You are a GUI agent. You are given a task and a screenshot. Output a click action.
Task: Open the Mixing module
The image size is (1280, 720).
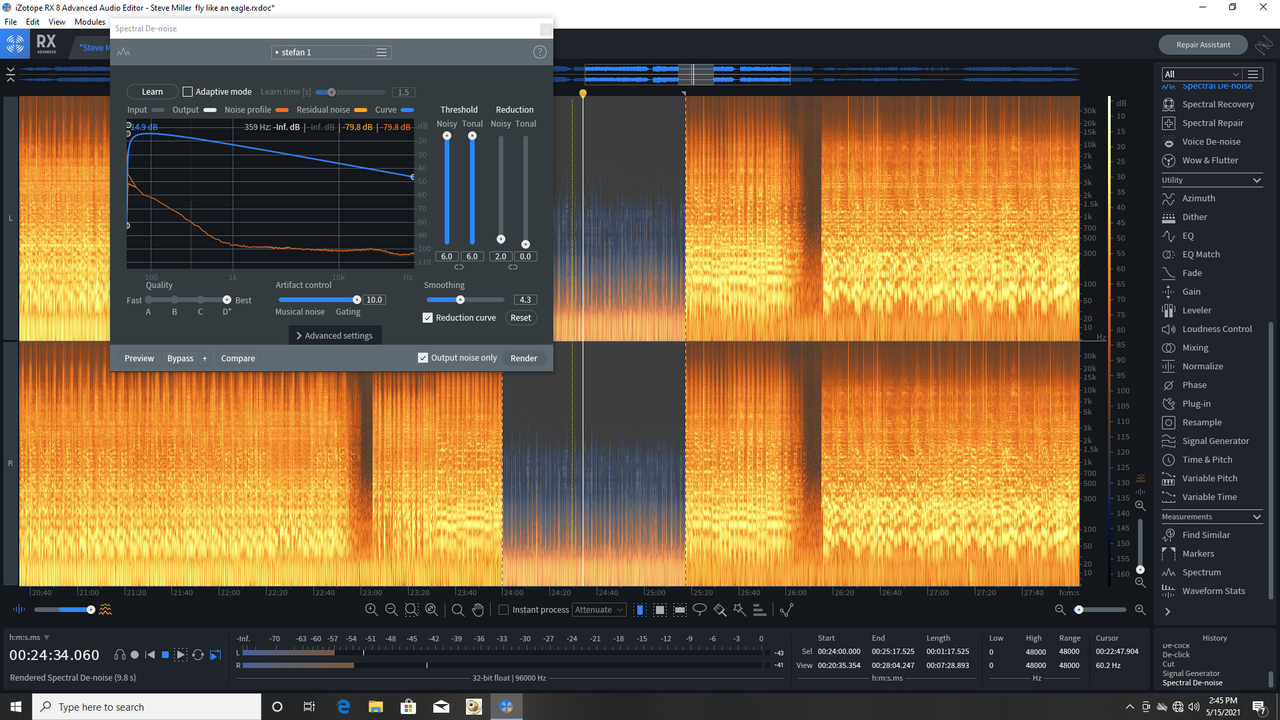point(1185,348)
